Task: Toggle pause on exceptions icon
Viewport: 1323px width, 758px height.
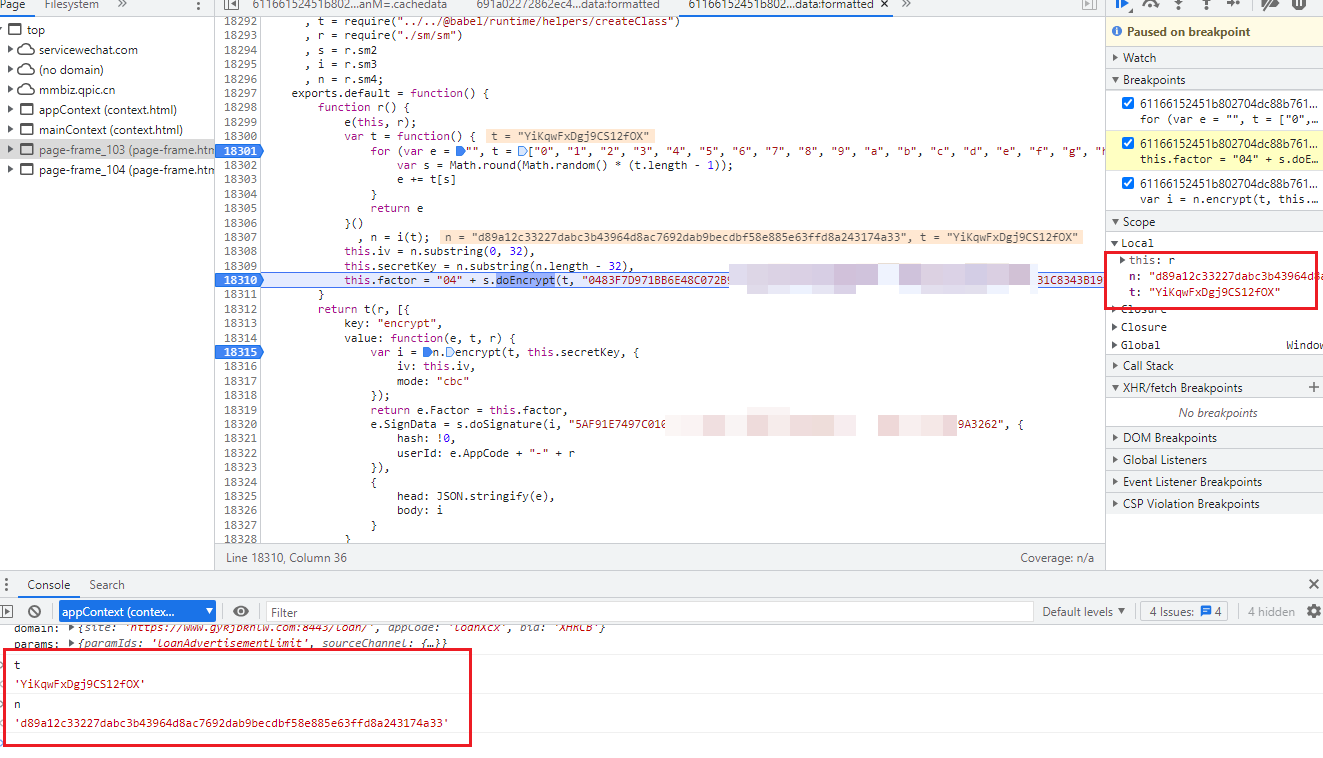Action: (1298, 4)
